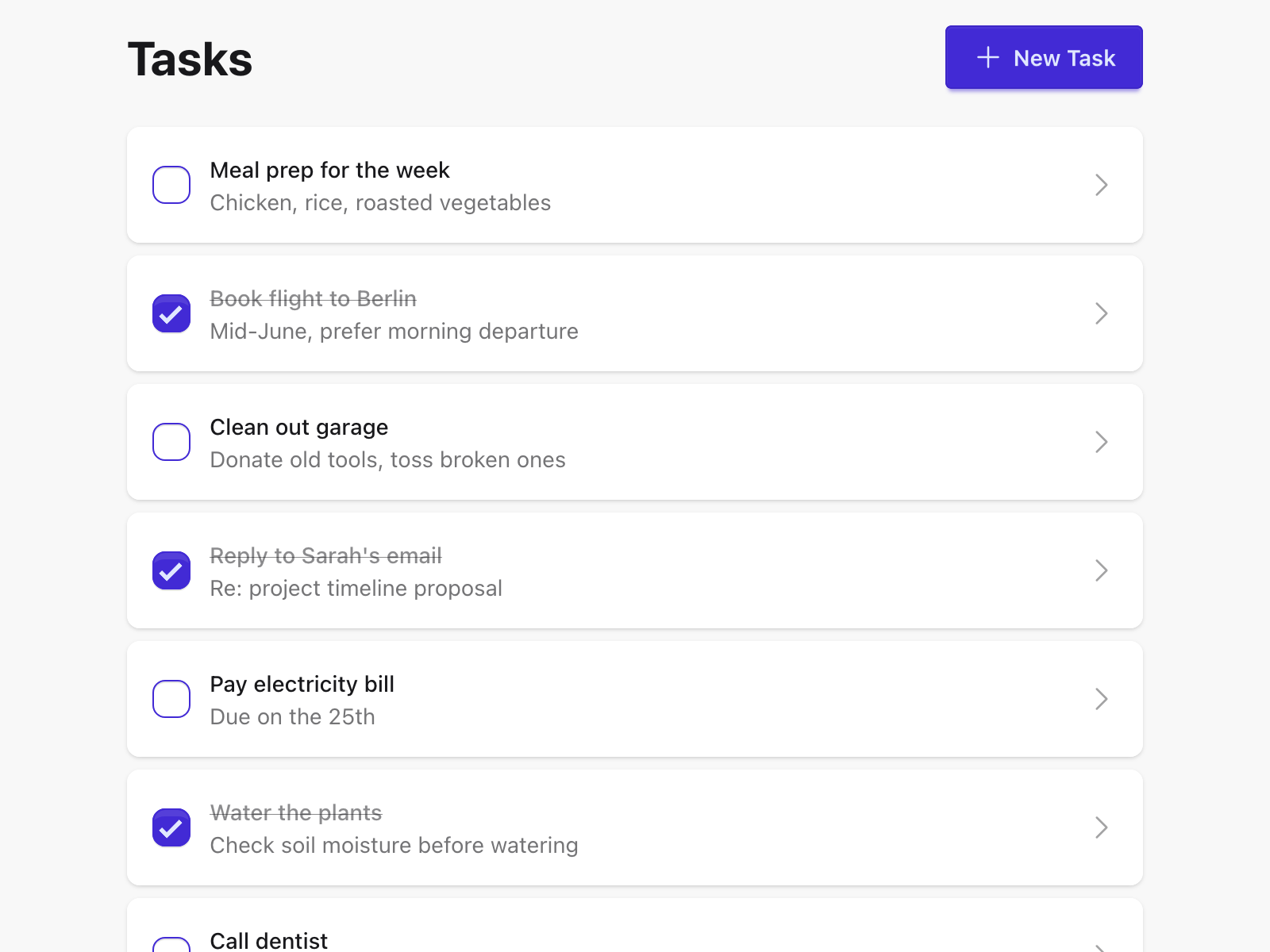The height and width of the screenshot is (952, 1270).
Task: Uncheck Water the plants task
Action: click(x=171, y=827)
